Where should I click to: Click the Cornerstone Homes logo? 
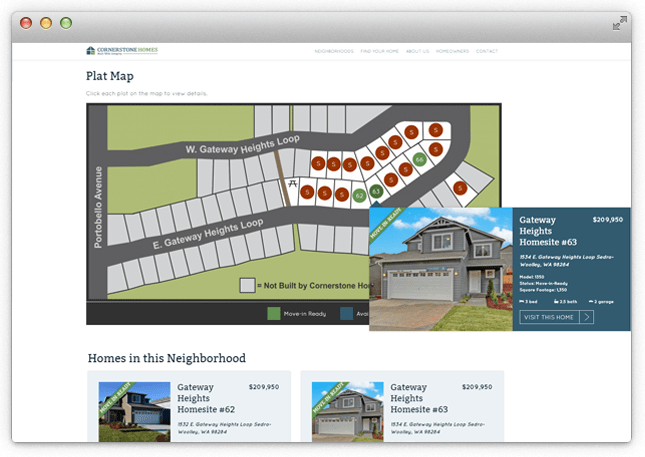click(x=122, y=51)
